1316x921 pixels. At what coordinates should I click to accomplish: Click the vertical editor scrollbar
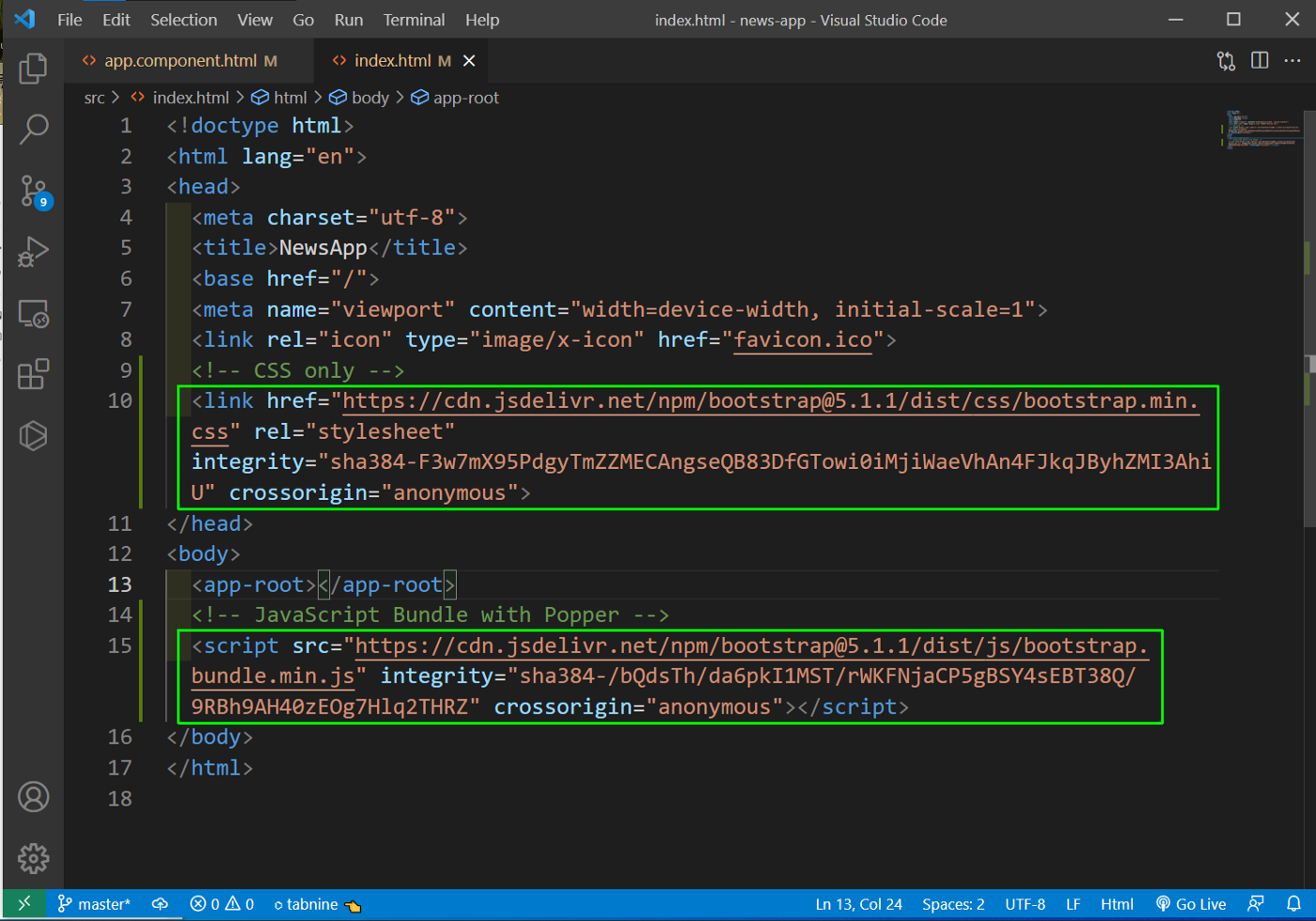coord(1309,318)
